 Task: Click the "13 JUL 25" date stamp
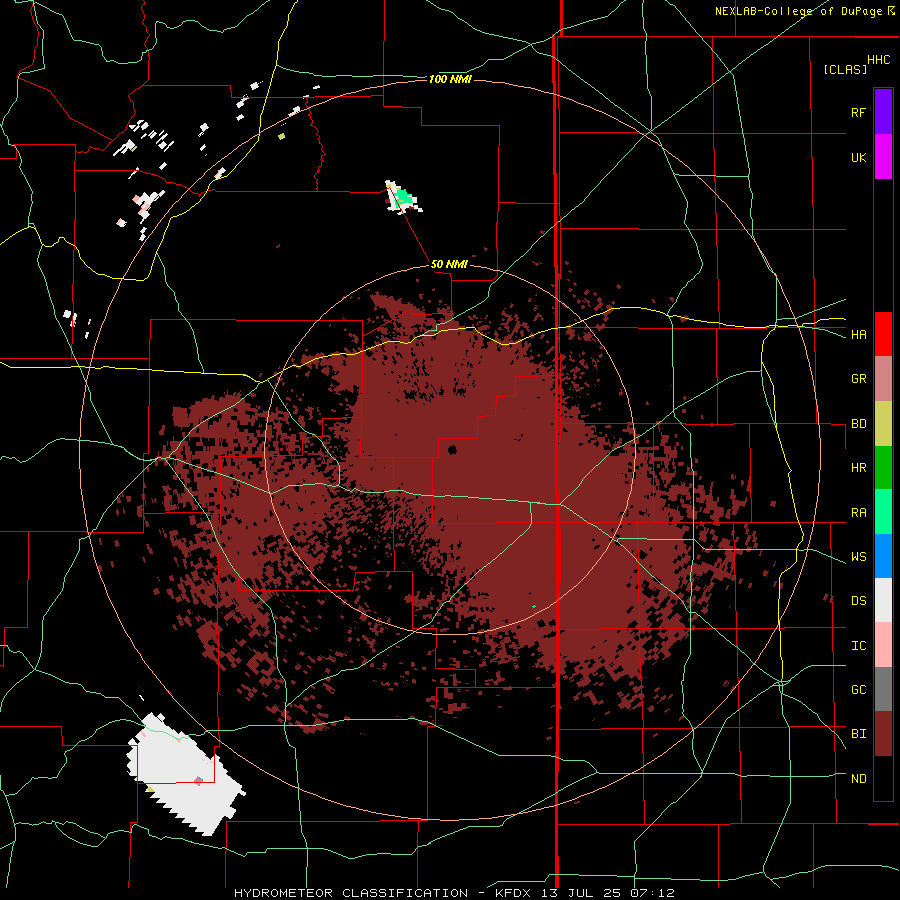(x=583, y=893)
